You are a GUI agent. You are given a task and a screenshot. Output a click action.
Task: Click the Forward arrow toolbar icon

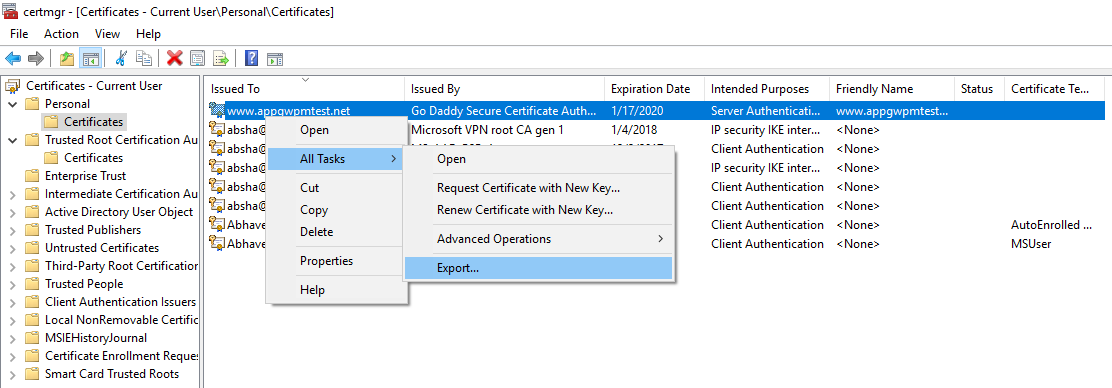click(35, 58)
